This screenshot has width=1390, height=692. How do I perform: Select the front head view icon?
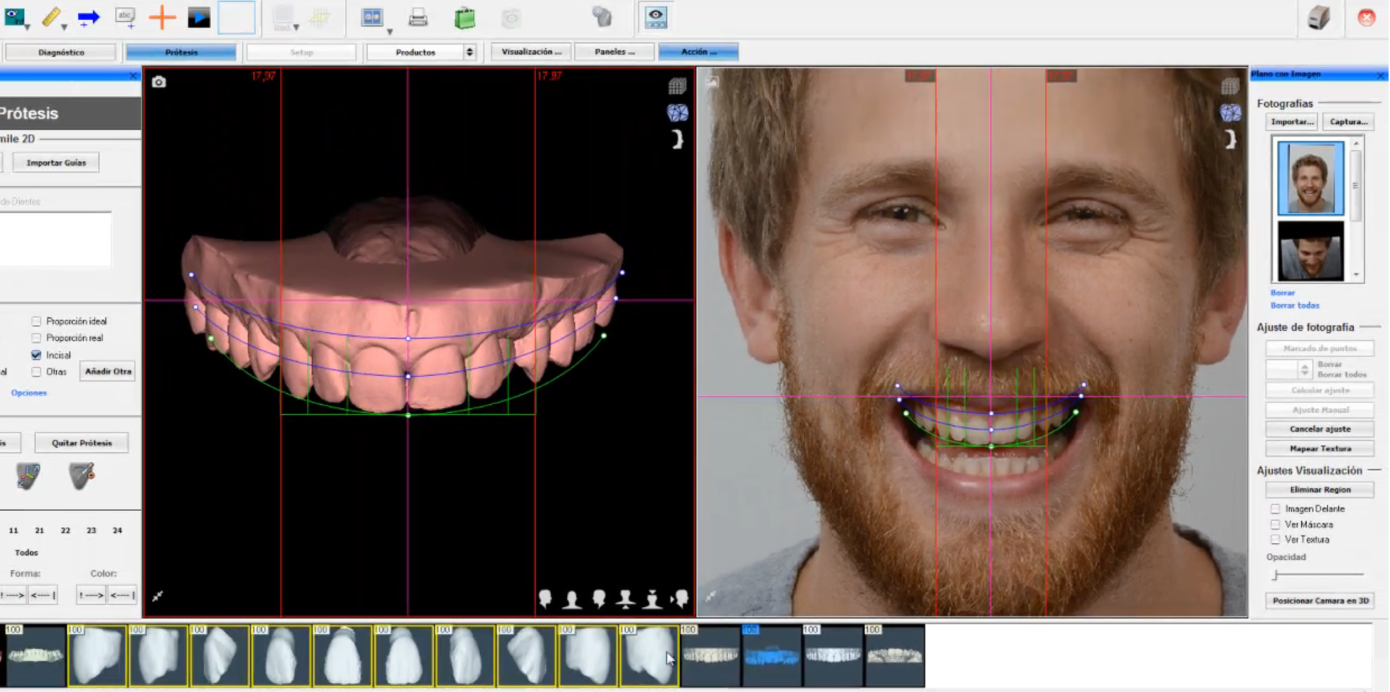572,599
